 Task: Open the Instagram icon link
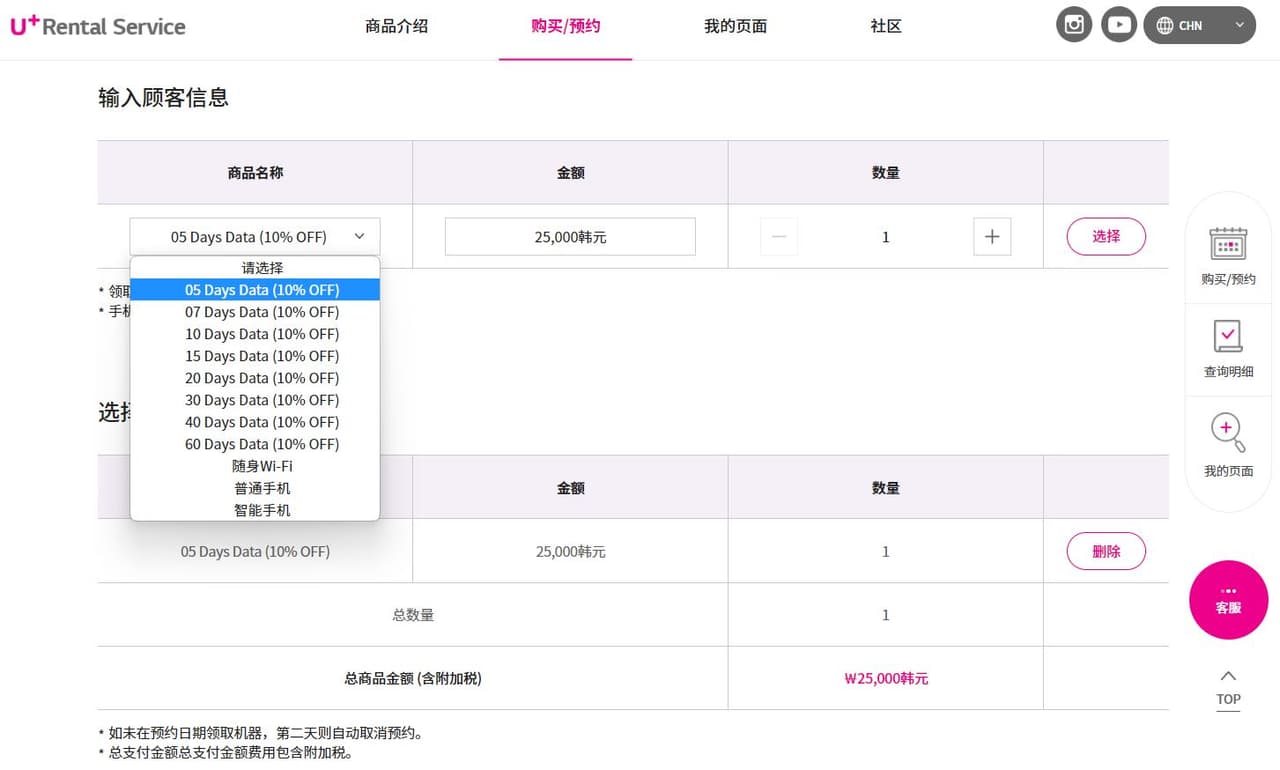click(1074, 25)
